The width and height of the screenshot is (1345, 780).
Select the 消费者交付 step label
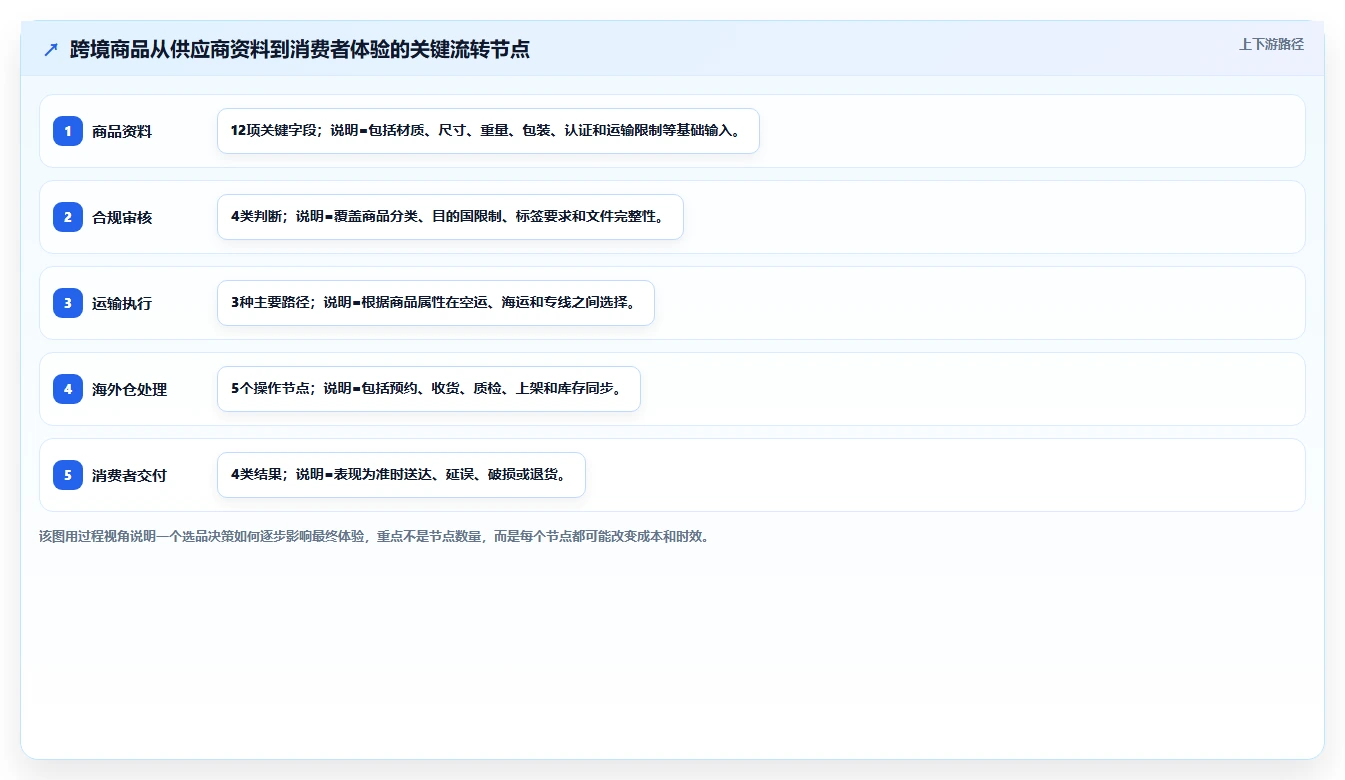pyautogui.click(x=129, y=475)
